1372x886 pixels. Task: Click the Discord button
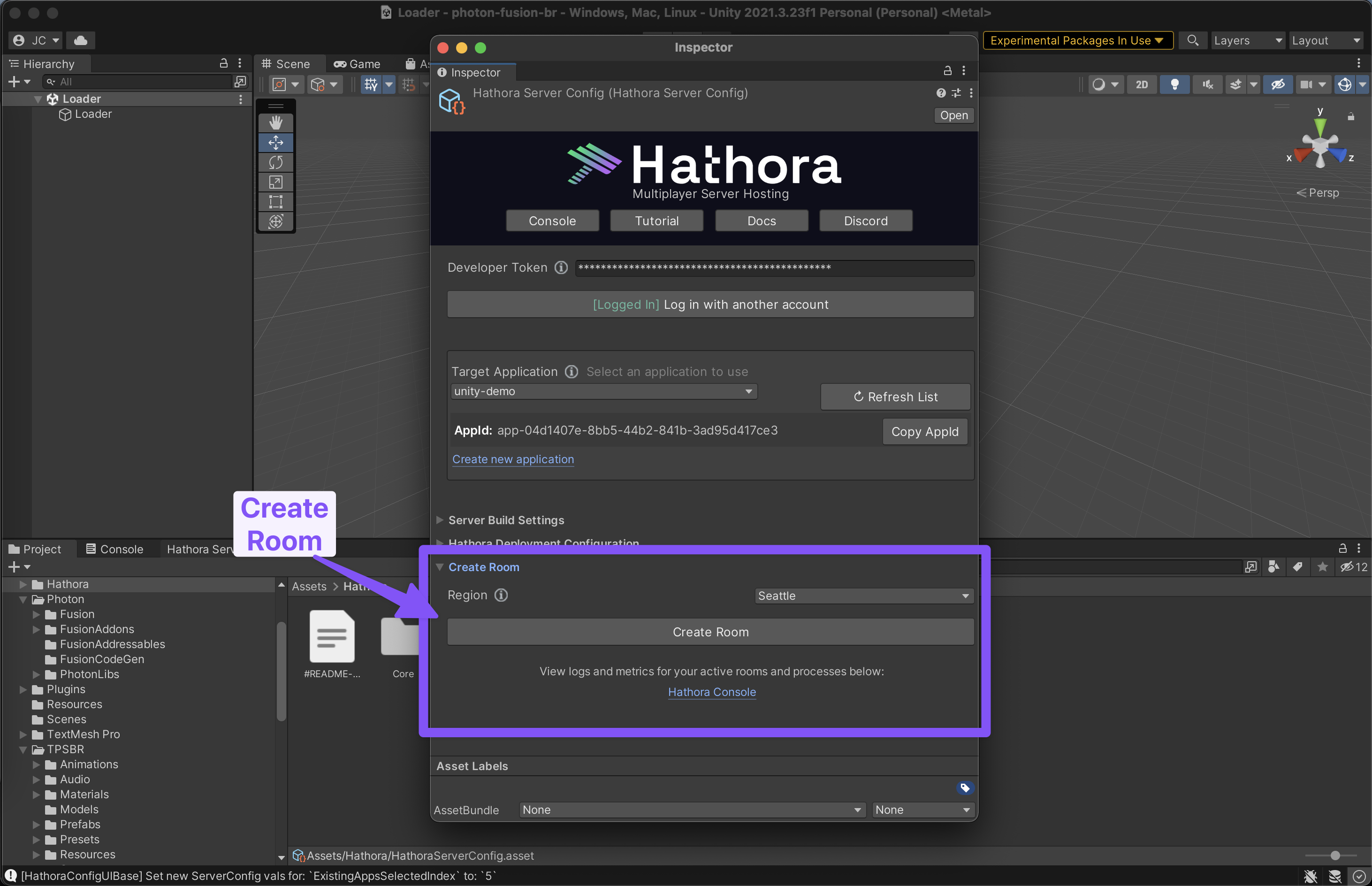click(865, 221)
